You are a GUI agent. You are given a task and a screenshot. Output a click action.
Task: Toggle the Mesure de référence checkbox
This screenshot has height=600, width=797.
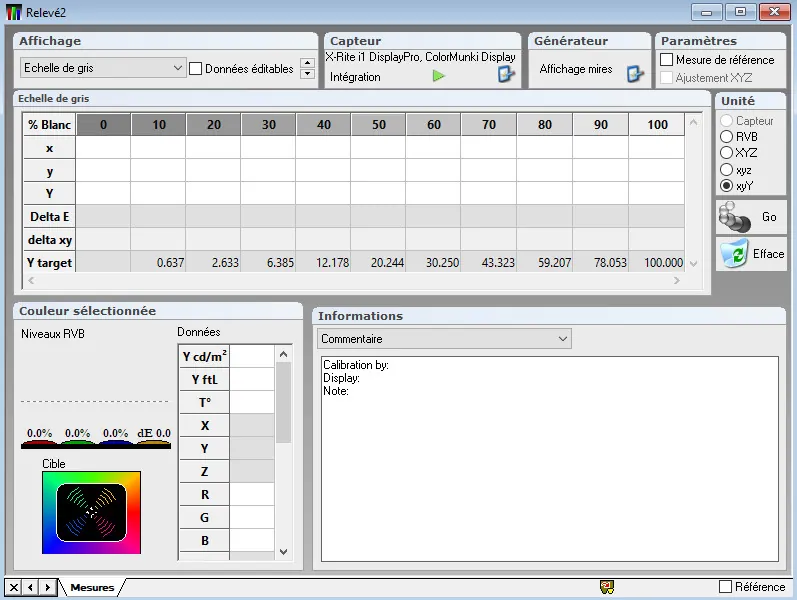[666, 59]
